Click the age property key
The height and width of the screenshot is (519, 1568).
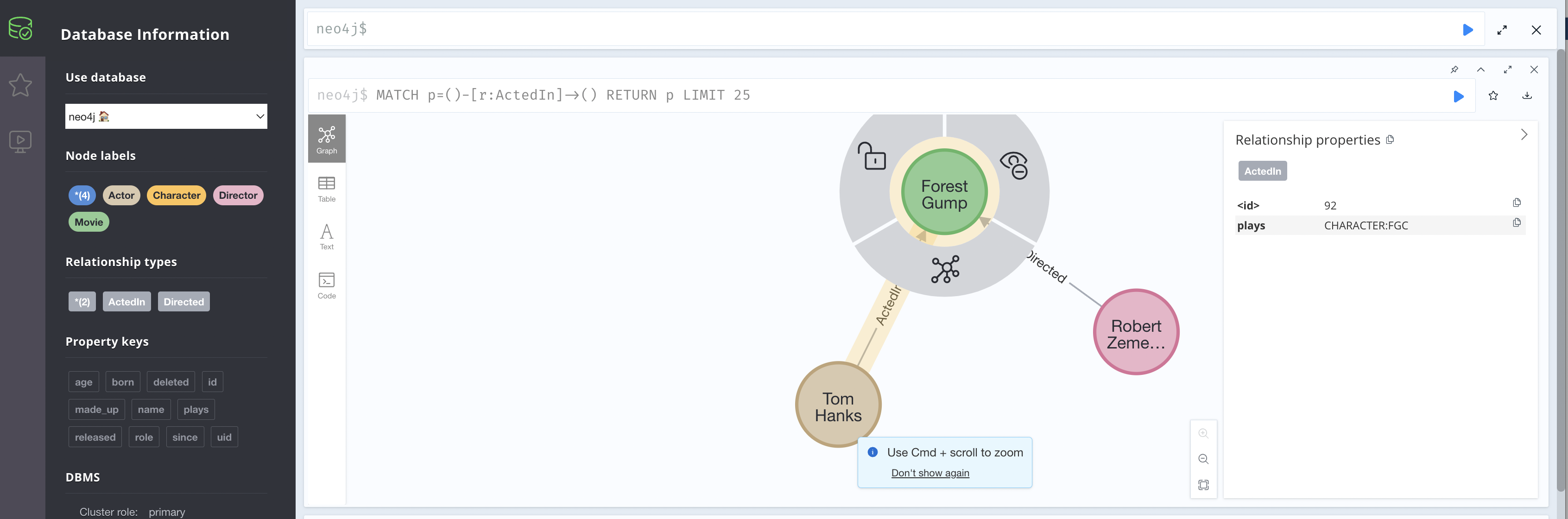pyautogui.click(x=83, y=382)
